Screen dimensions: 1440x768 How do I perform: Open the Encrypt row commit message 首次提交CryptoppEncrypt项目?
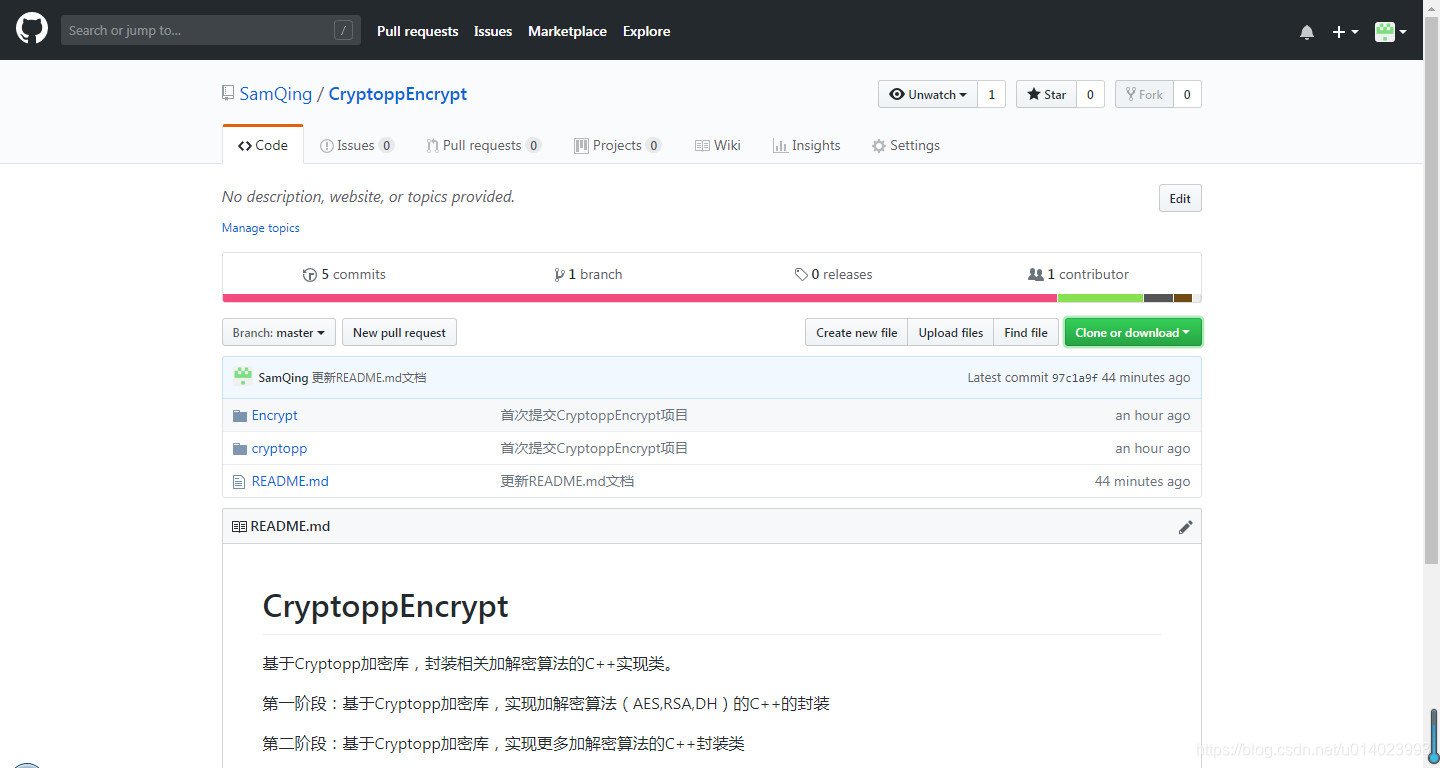594,415
